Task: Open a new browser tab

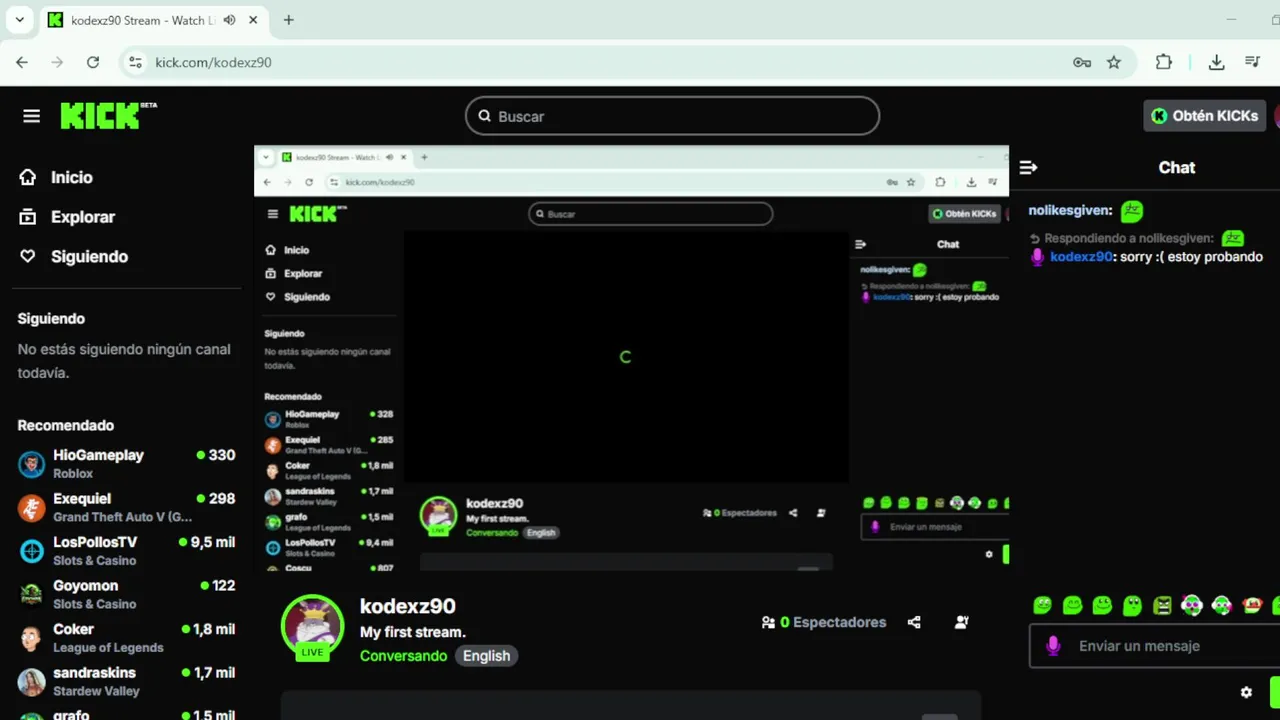Action: click(288, 20)
